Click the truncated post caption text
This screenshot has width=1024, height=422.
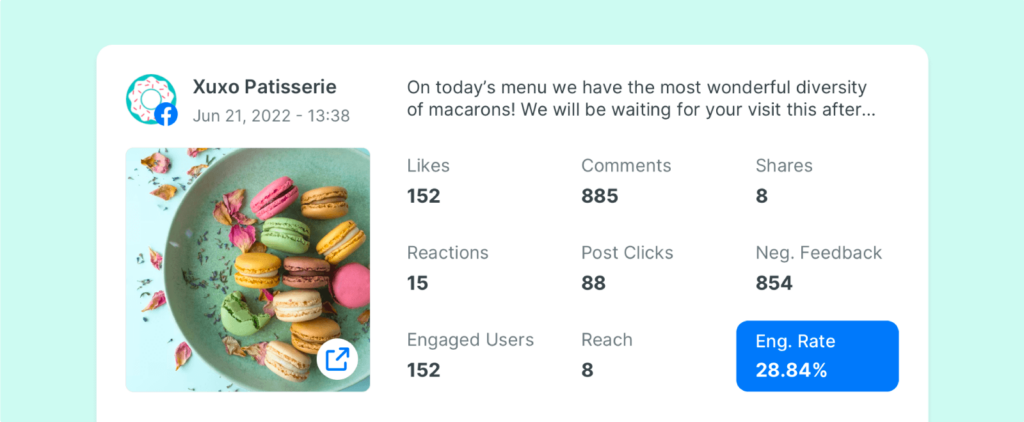click(641, 99)
